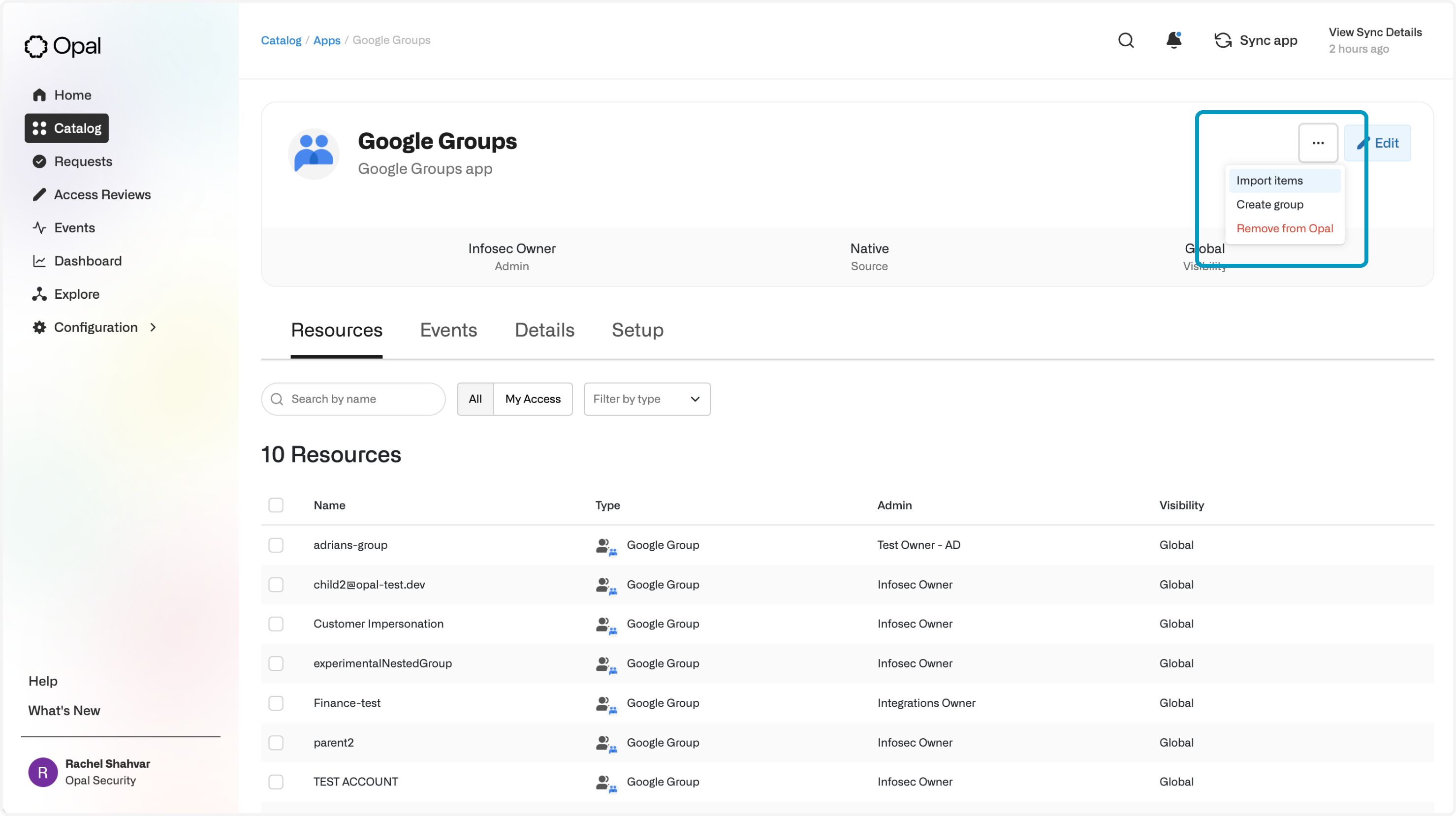
Task: Choose Create group from menu
Action: tap(1284, 205)
